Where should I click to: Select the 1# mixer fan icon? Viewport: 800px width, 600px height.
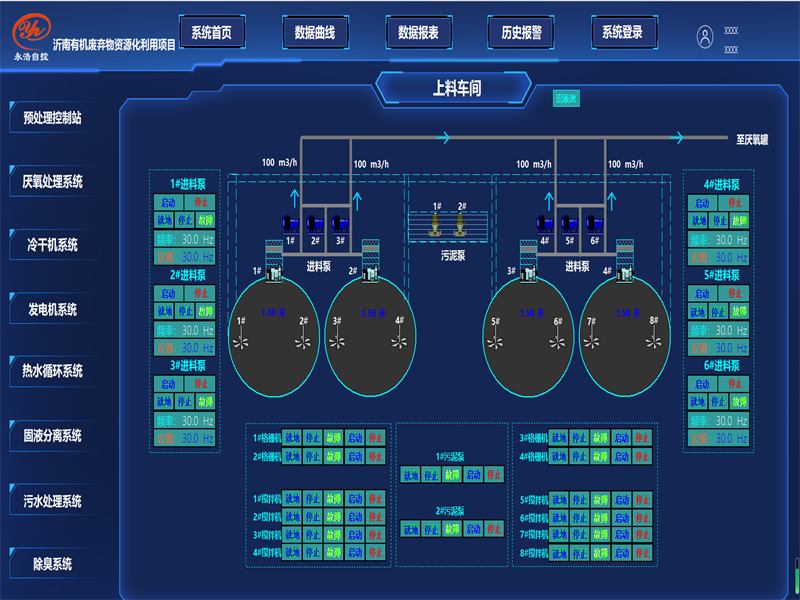click(x=241, y=340)
